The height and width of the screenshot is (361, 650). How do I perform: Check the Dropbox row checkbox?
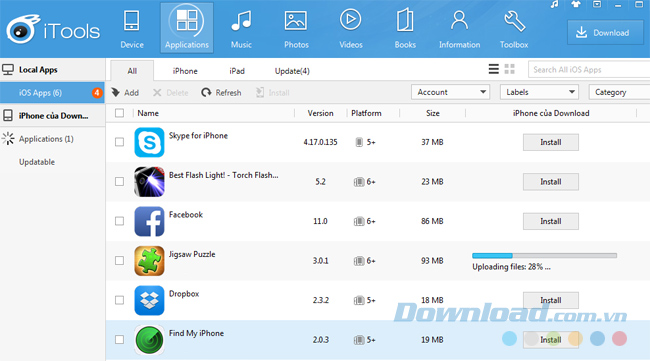[119, 300]
